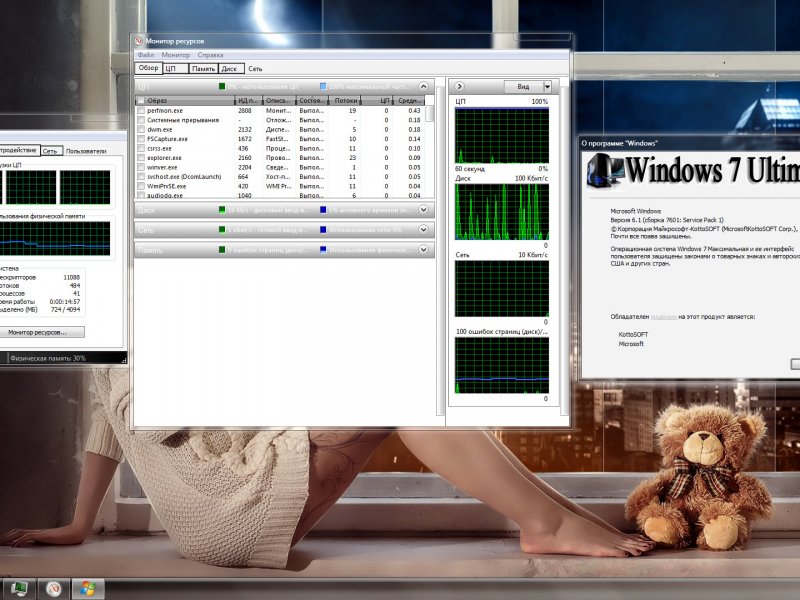
Task: Click green legend square in Память header
Action: pyautogui.click(x=222, y=249)
